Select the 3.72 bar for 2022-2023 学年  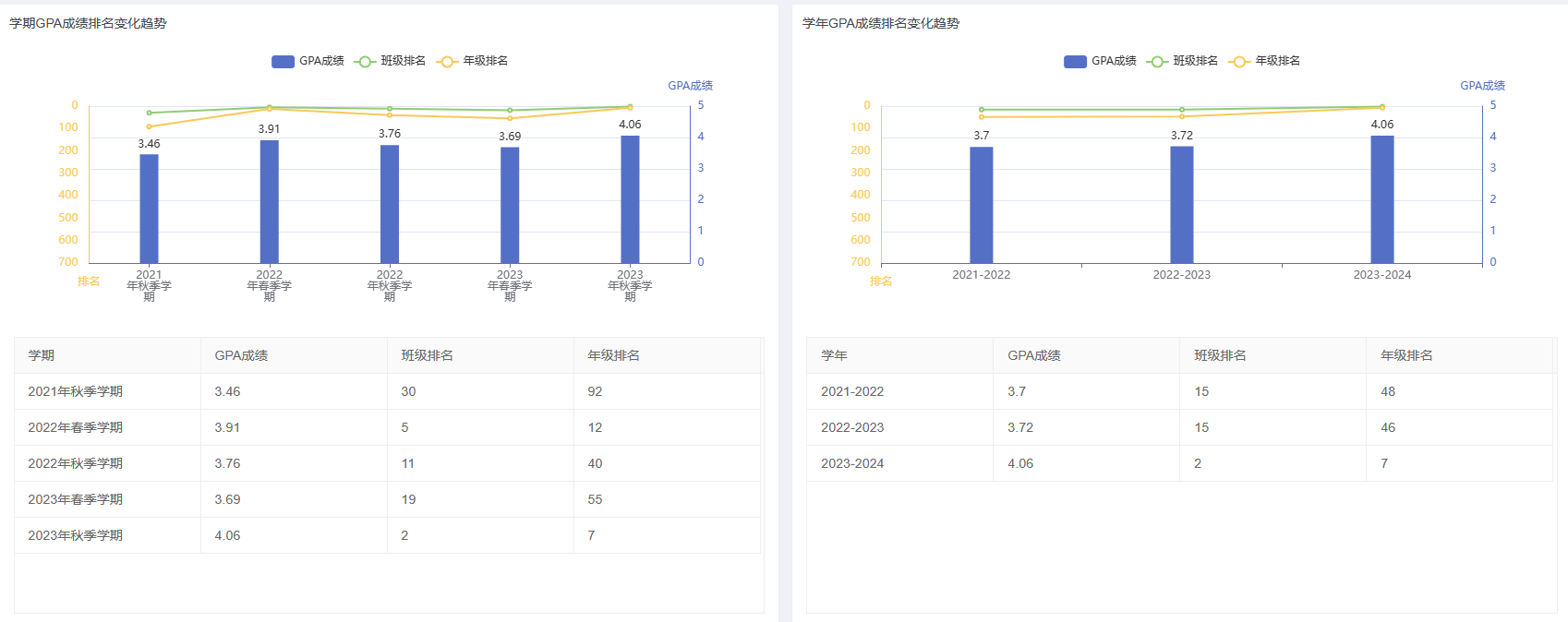click(x=1181, y=204)
